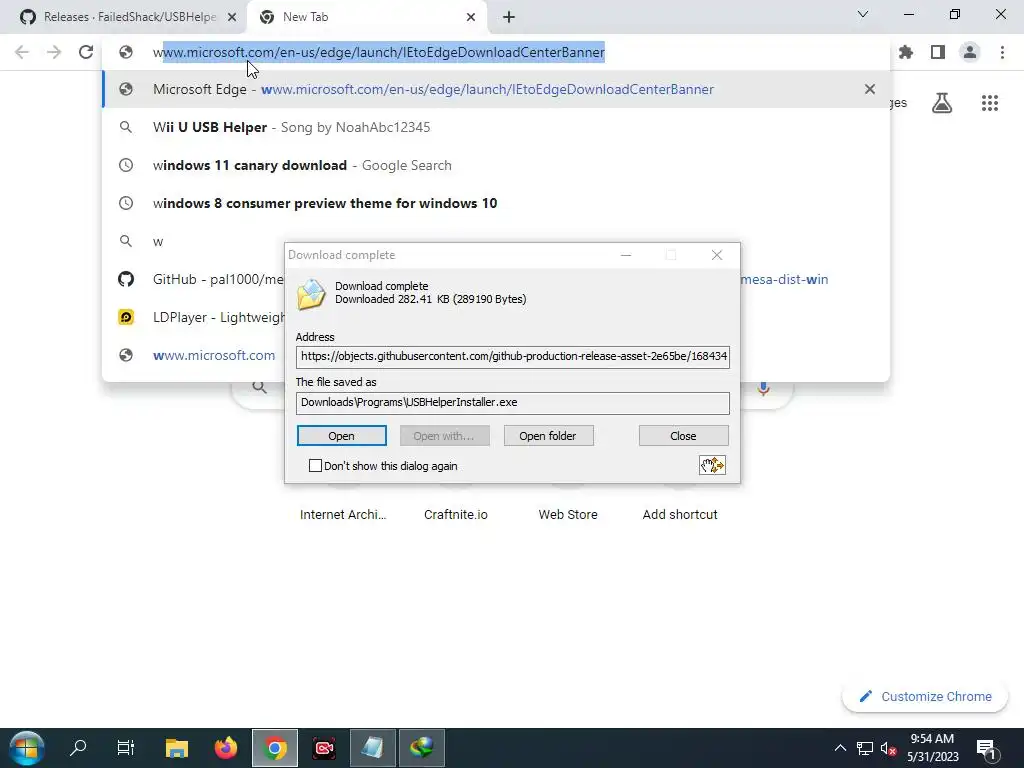Click the download folder icon in dialog

pyautogui.click(x=311, y=294)
